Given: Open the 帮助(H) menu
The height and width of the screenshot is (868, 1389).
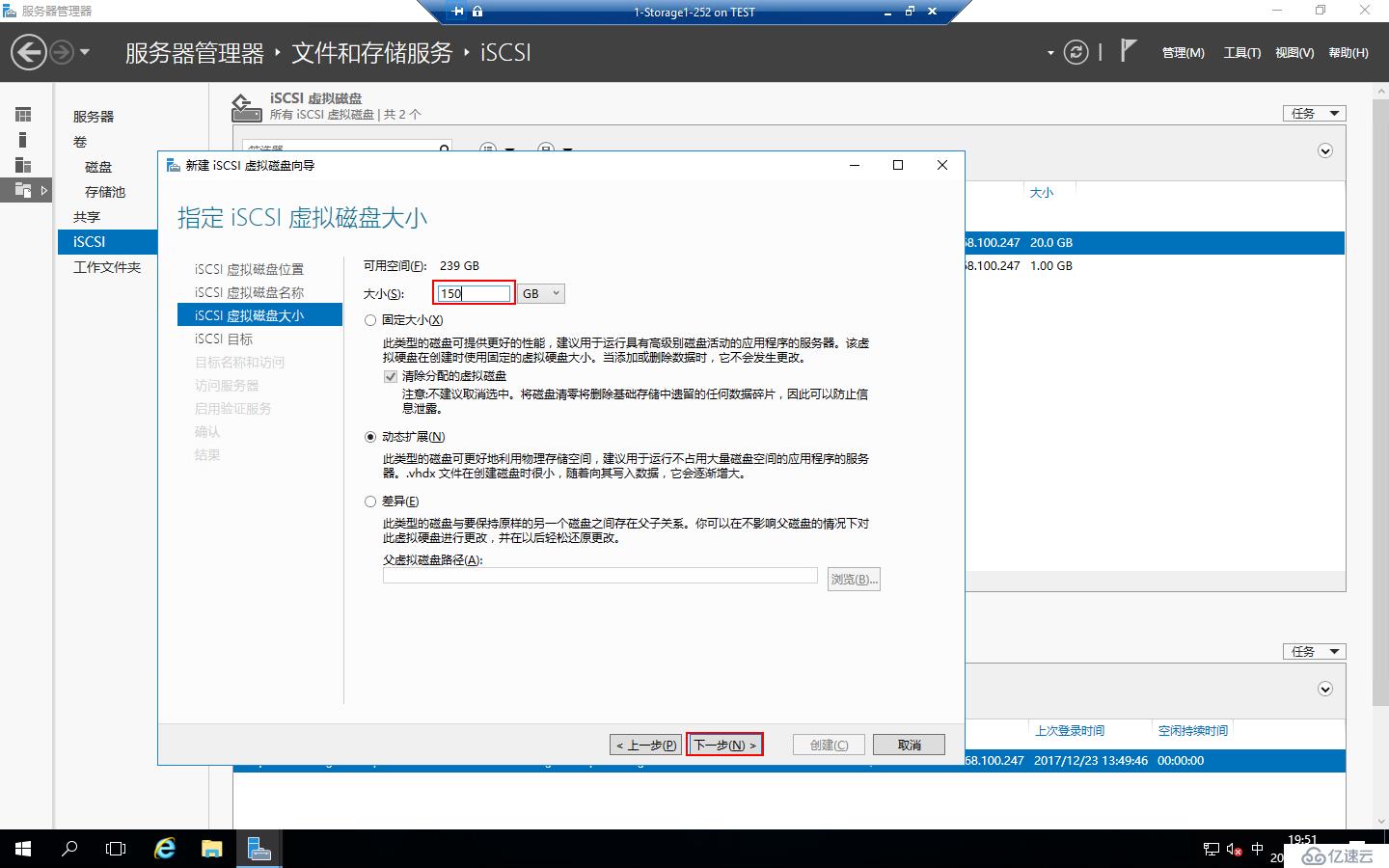Looking at the screenshot, I should click(x=1348, y=53).
